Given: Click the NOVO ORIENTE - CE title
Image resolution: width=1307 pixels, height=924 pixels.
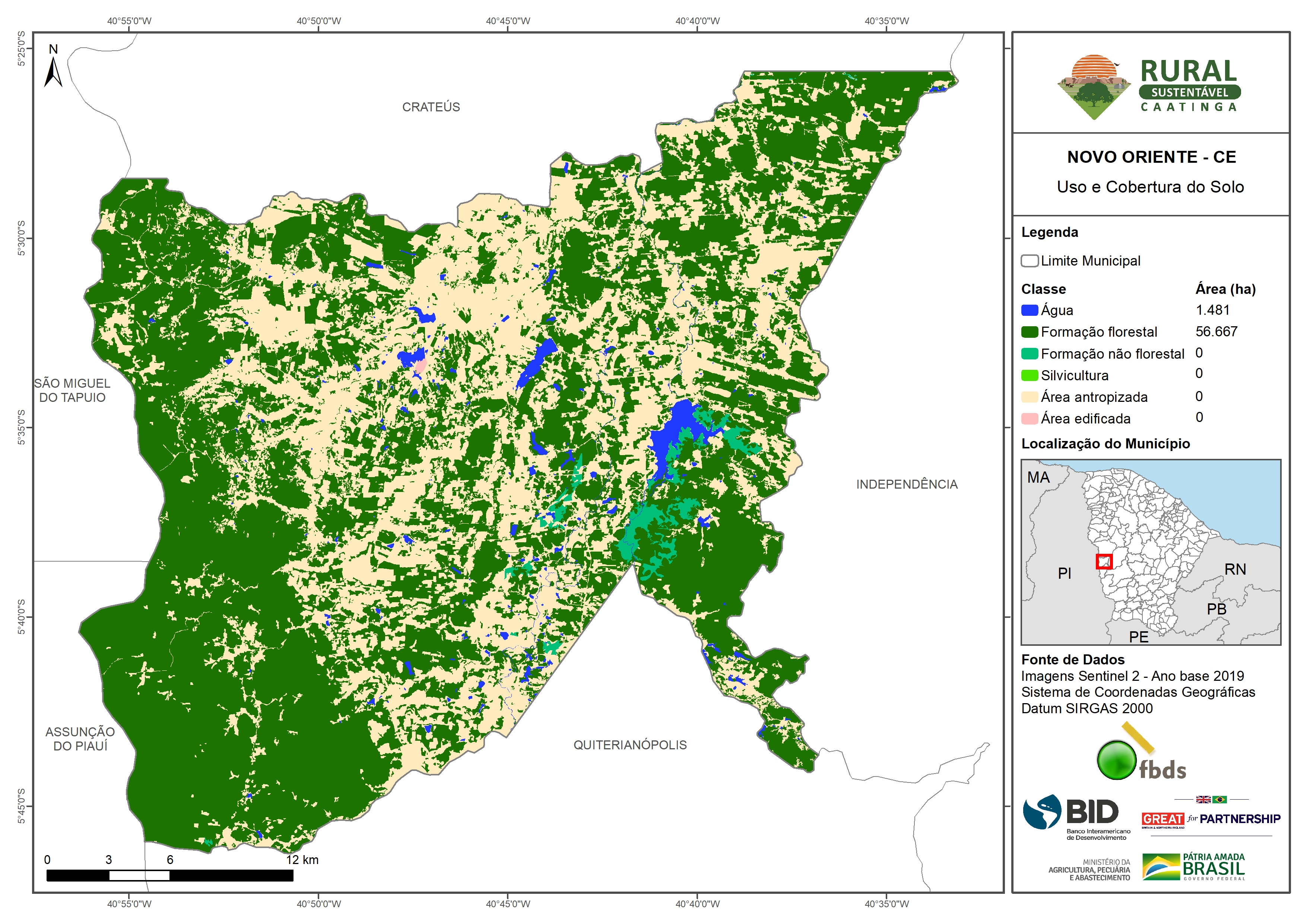Looking at the screenshot, I should point(1151,157).
